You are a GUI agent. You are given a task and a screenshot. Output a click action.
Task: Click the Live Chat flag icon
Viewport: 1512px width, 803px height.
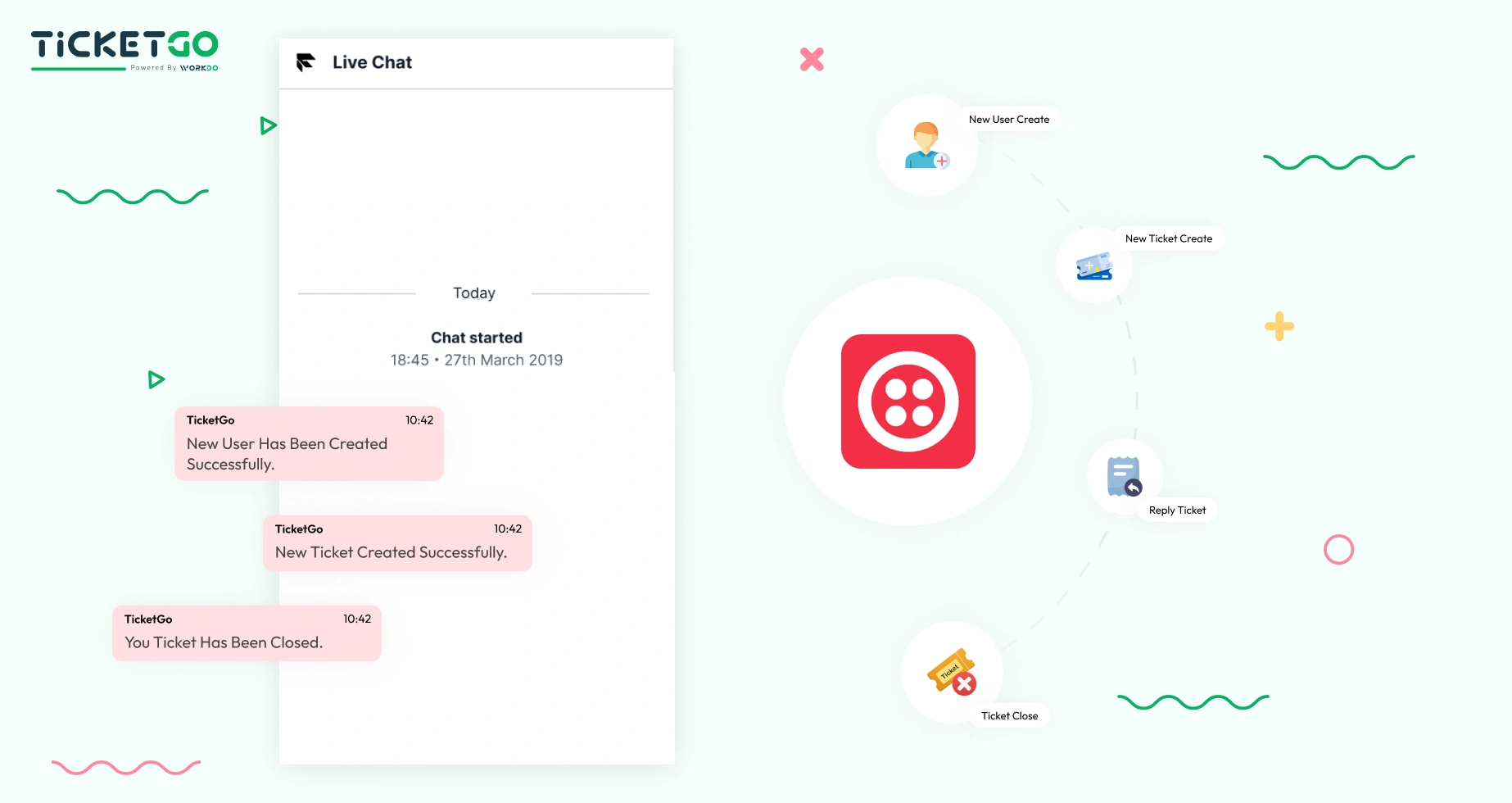304,62
